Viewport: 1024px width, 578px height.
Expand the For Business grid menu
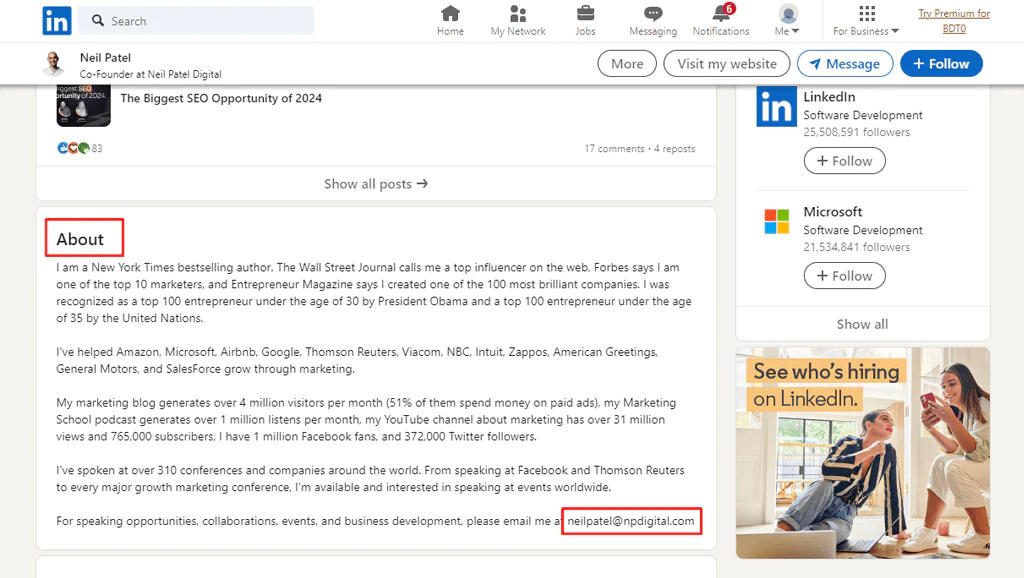[x=867, y=14]
